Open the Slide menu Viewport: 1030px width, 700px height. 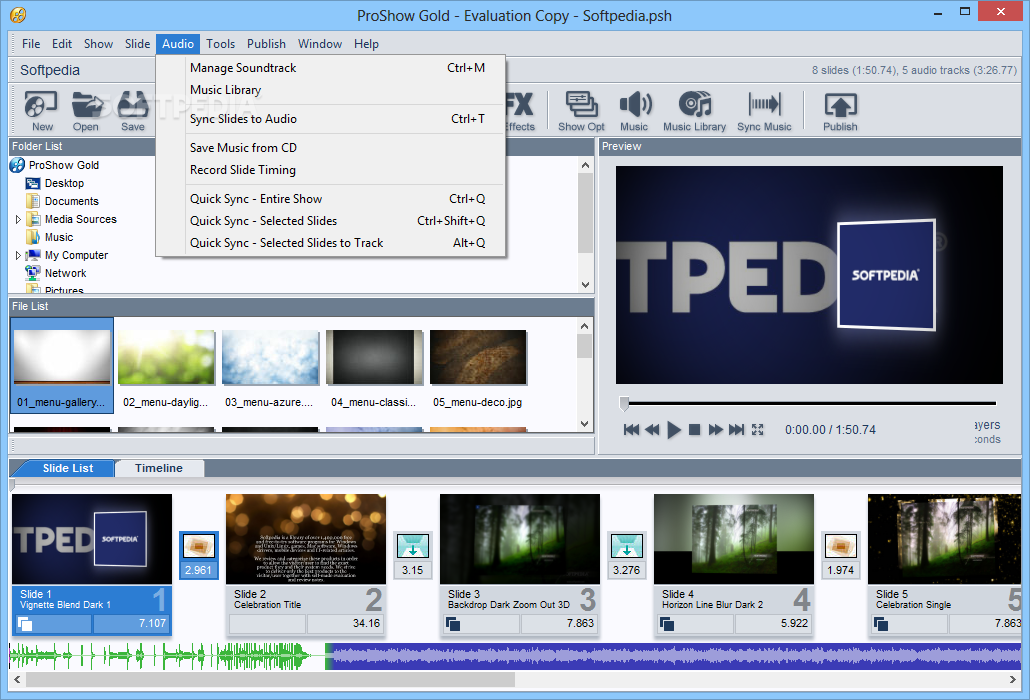pos(137,44)
